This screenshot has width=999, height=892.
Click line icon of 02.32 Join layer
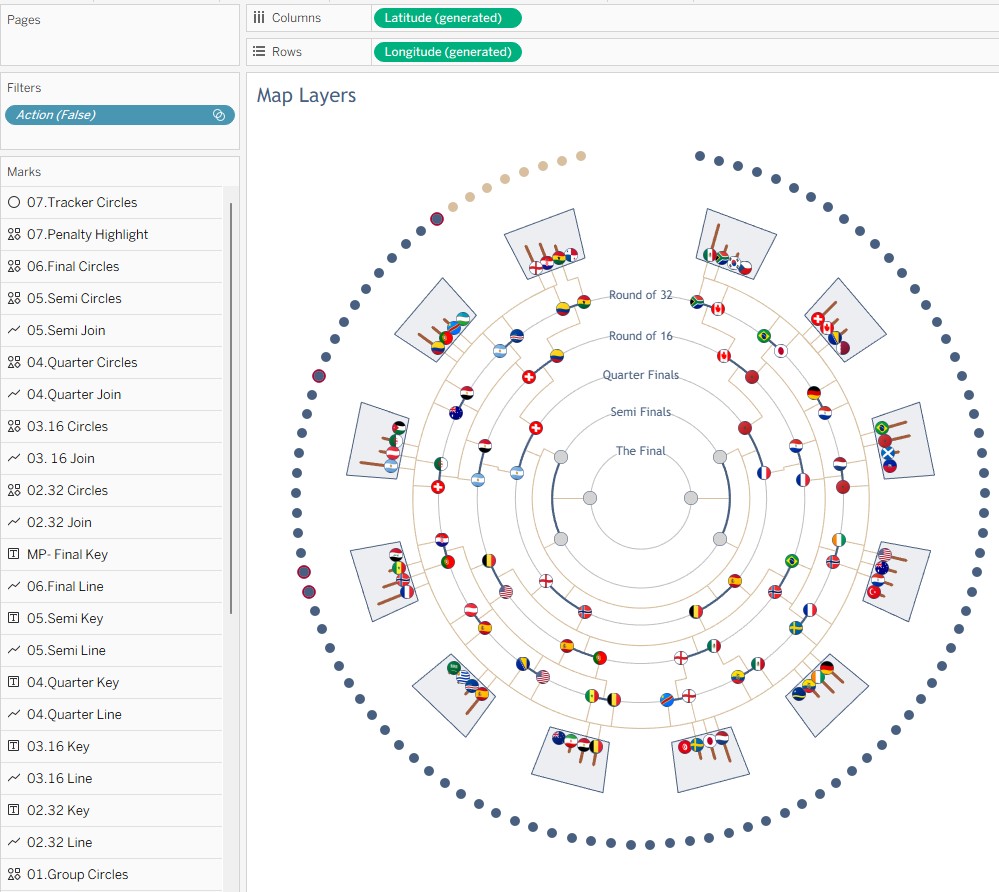point(14,522)
